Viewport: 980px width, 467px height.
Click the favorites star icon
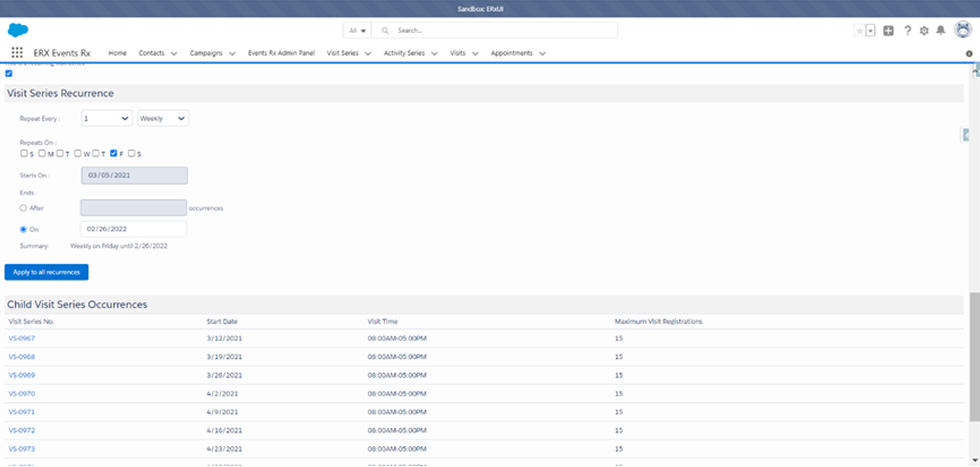click(859, 30)
